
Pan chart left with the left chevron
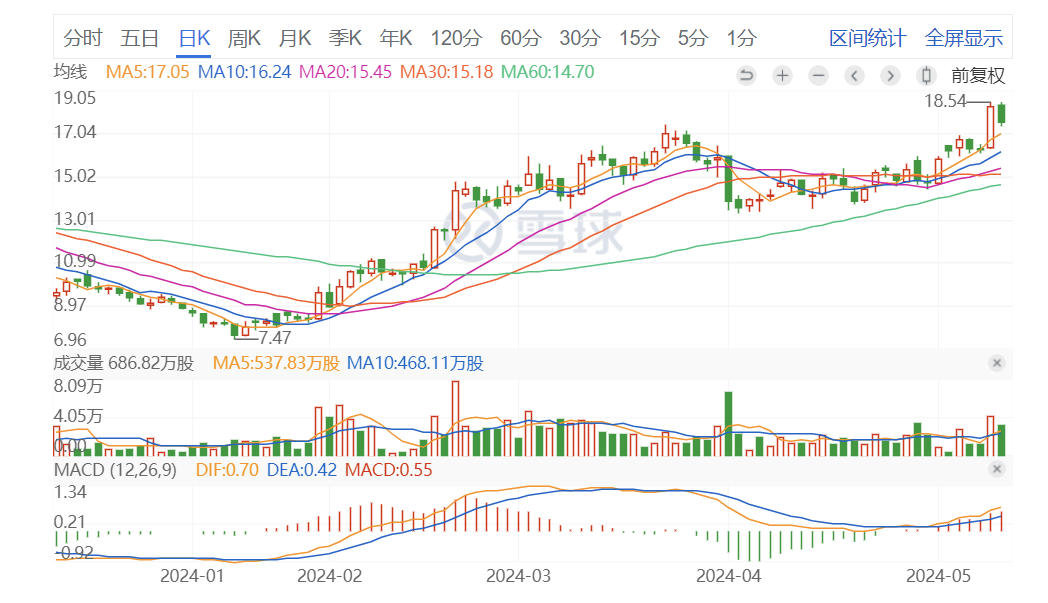(x=854, y=75)
